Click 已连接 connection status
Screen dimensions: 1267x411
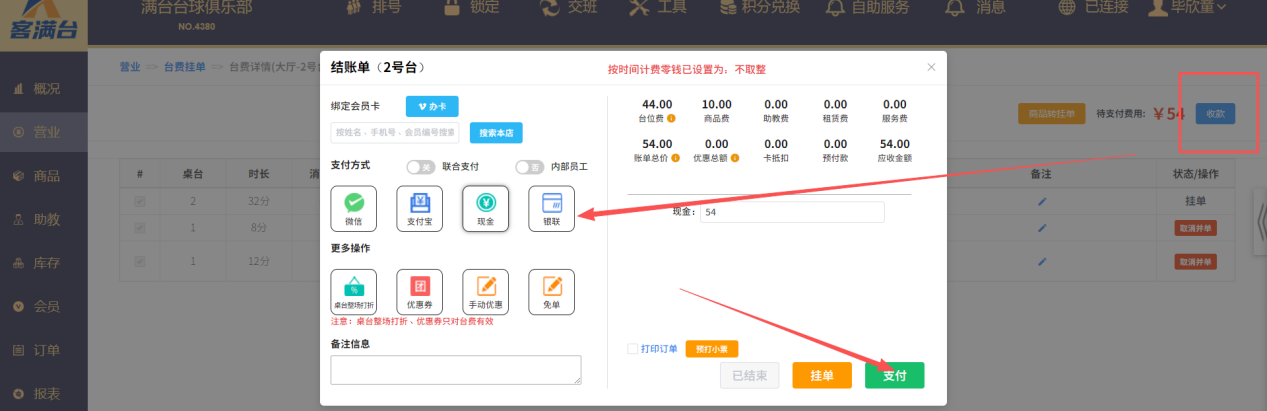[x=1093, y=8]
